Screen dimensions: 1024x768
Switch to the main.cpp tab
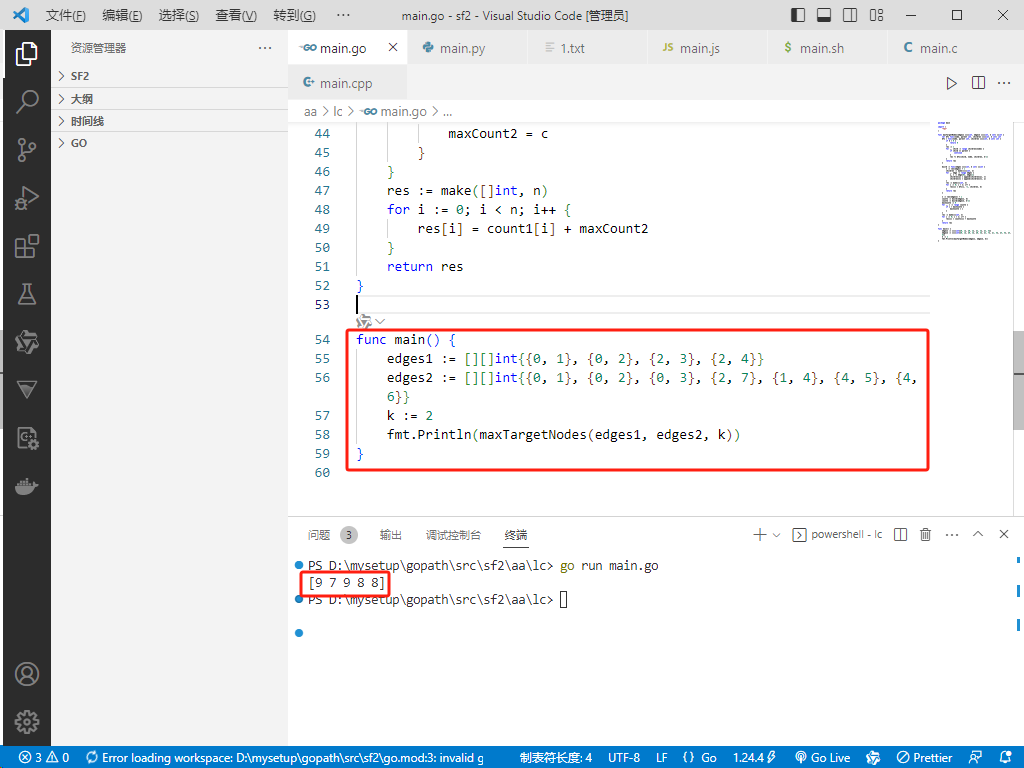click(x=345, y=83)
